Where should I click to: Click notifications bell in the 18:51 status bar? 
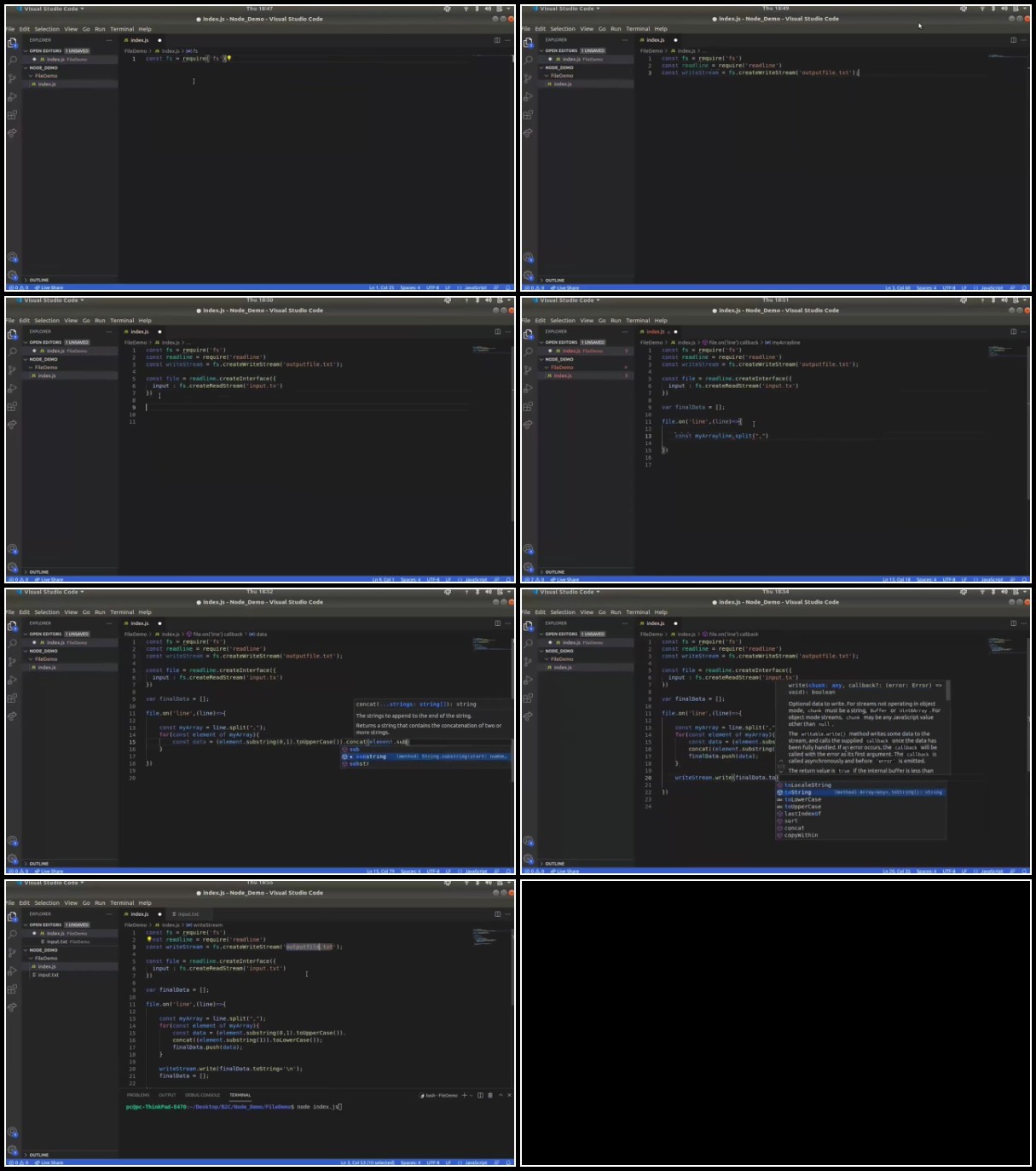pyautogui.click(x=1023, y=579)
